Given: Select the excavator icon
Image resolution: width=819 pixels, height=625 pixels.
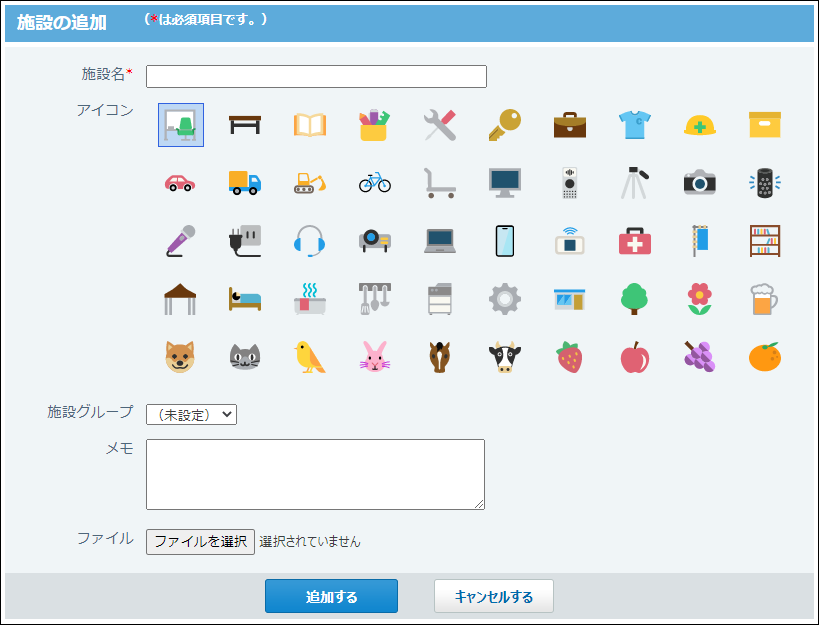Looking at the screenshot, I should pyautogui.click(x=310, y=183).
